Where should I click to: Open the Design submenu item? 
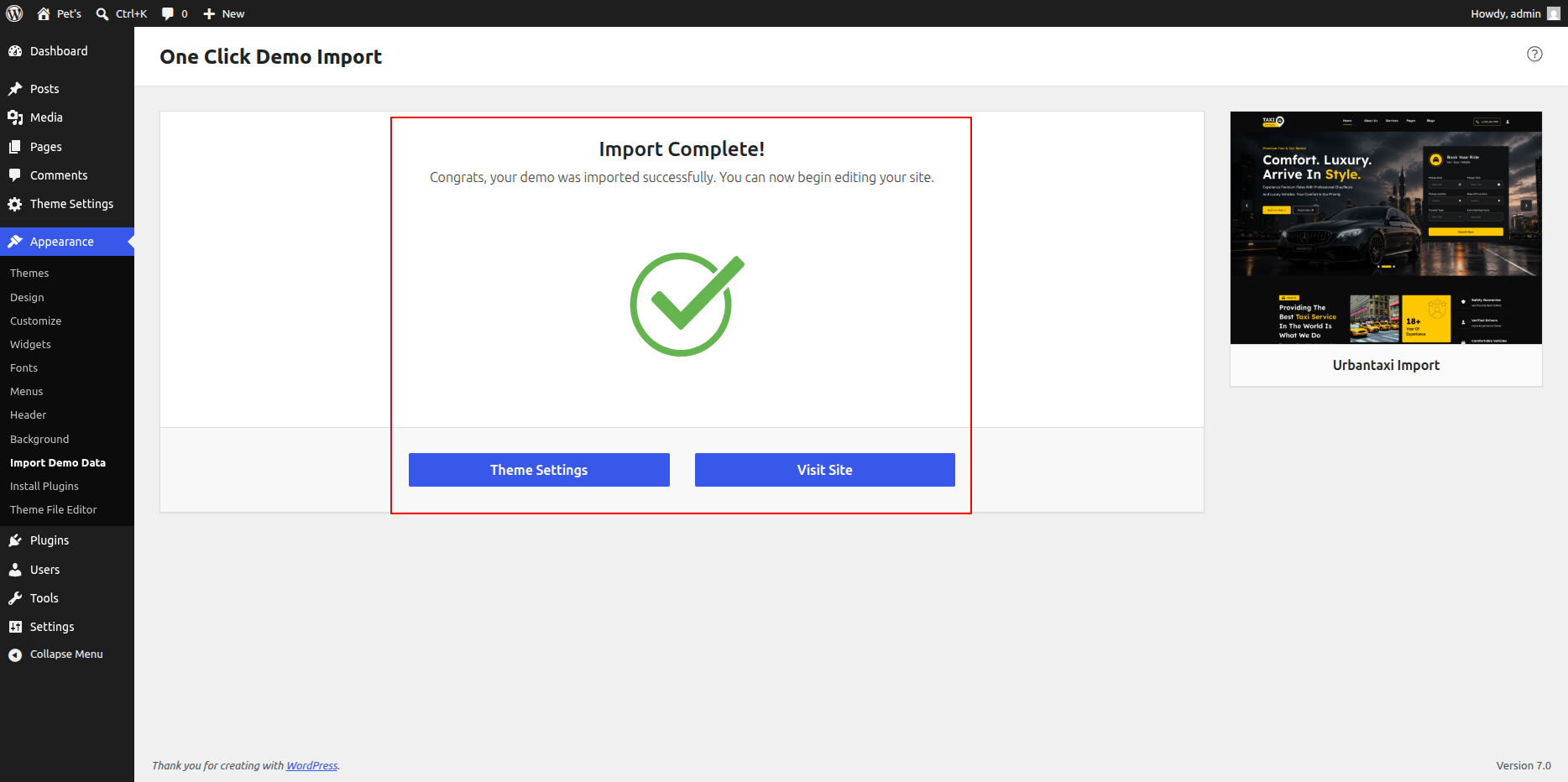27,298
